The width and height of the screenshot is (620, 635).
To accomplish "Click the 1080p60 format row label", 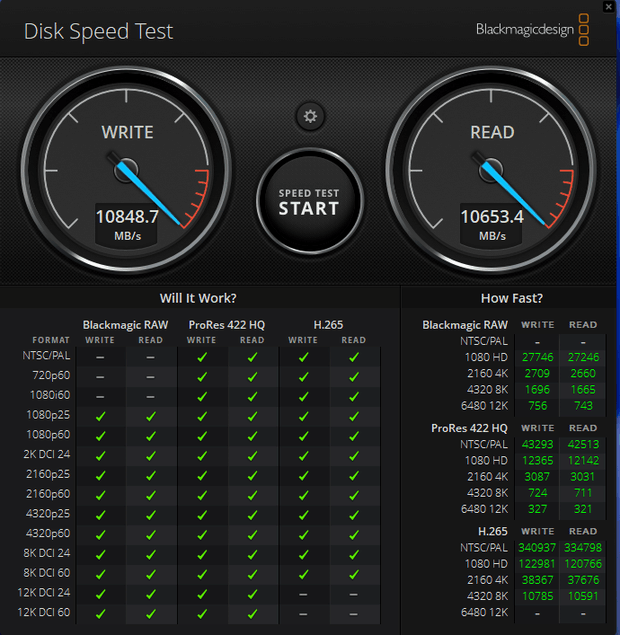I will click(48, 435).
